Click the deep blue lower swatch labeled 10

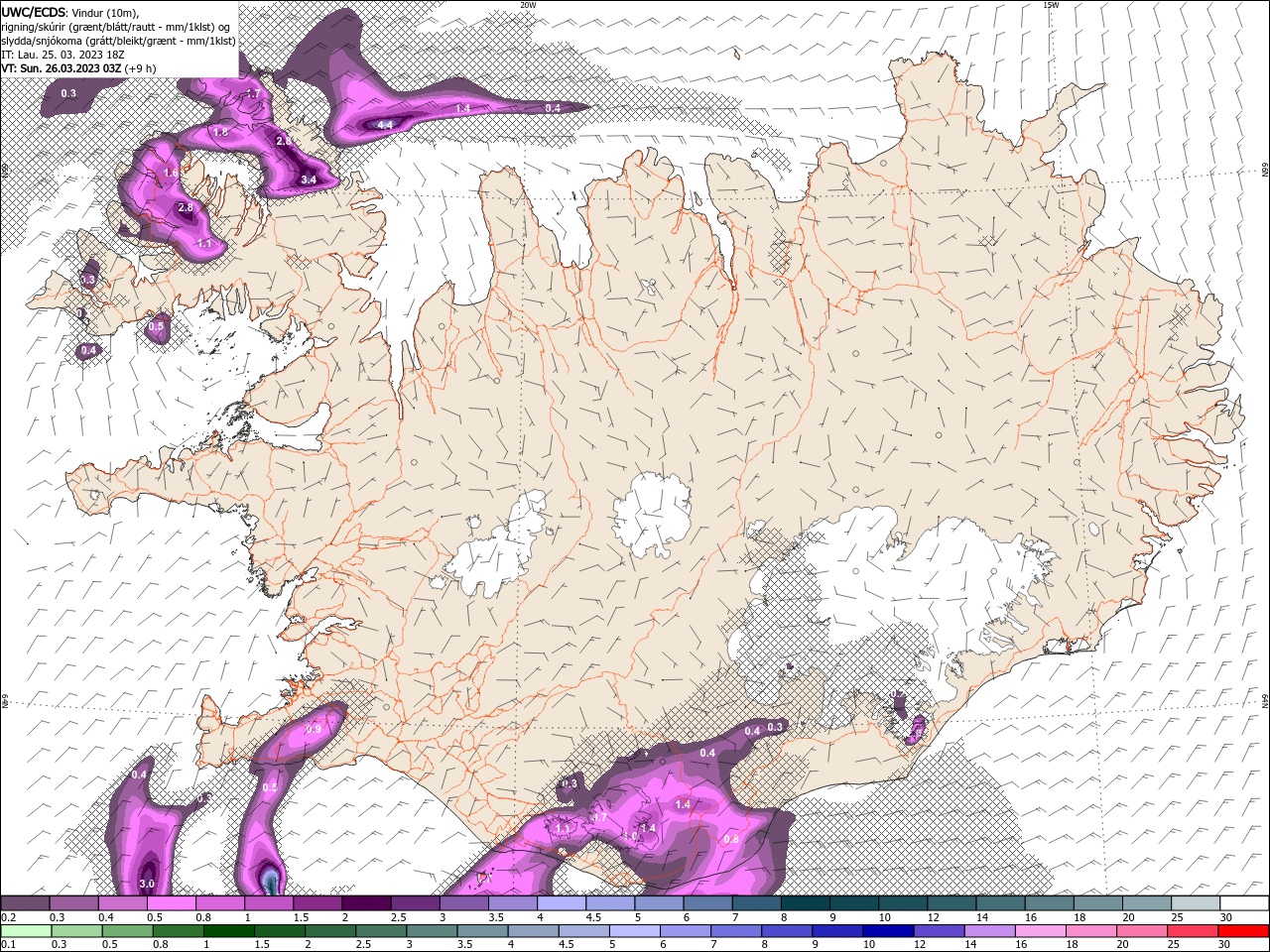pos(888,931)
